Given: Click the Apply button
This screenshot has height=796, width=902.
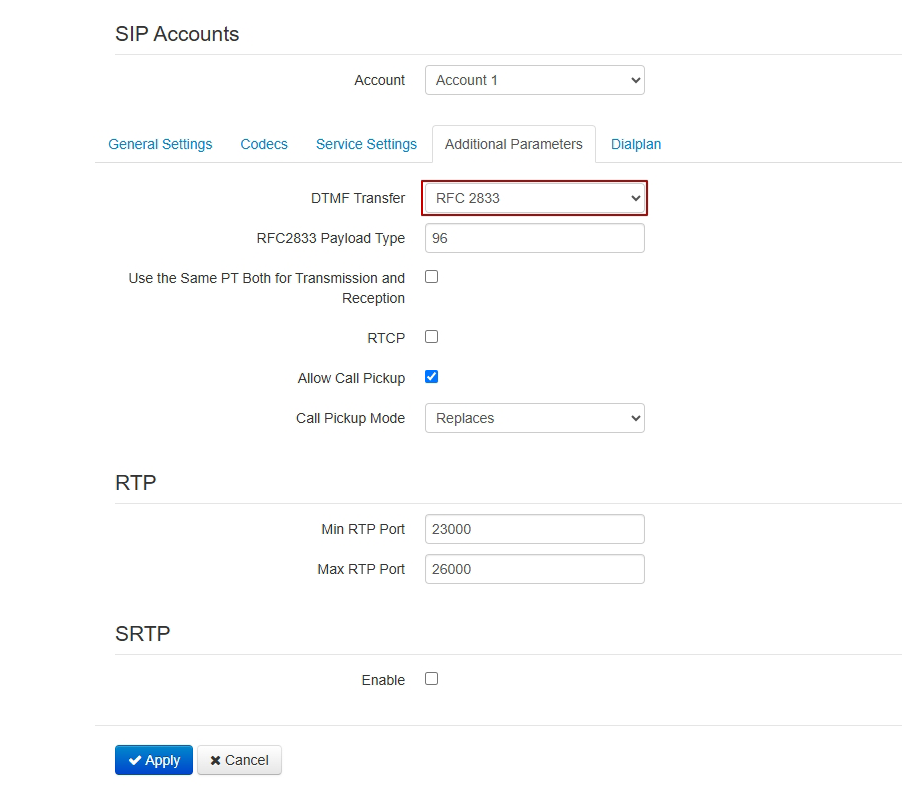Looking at the screenshot, I should point(154,760).
